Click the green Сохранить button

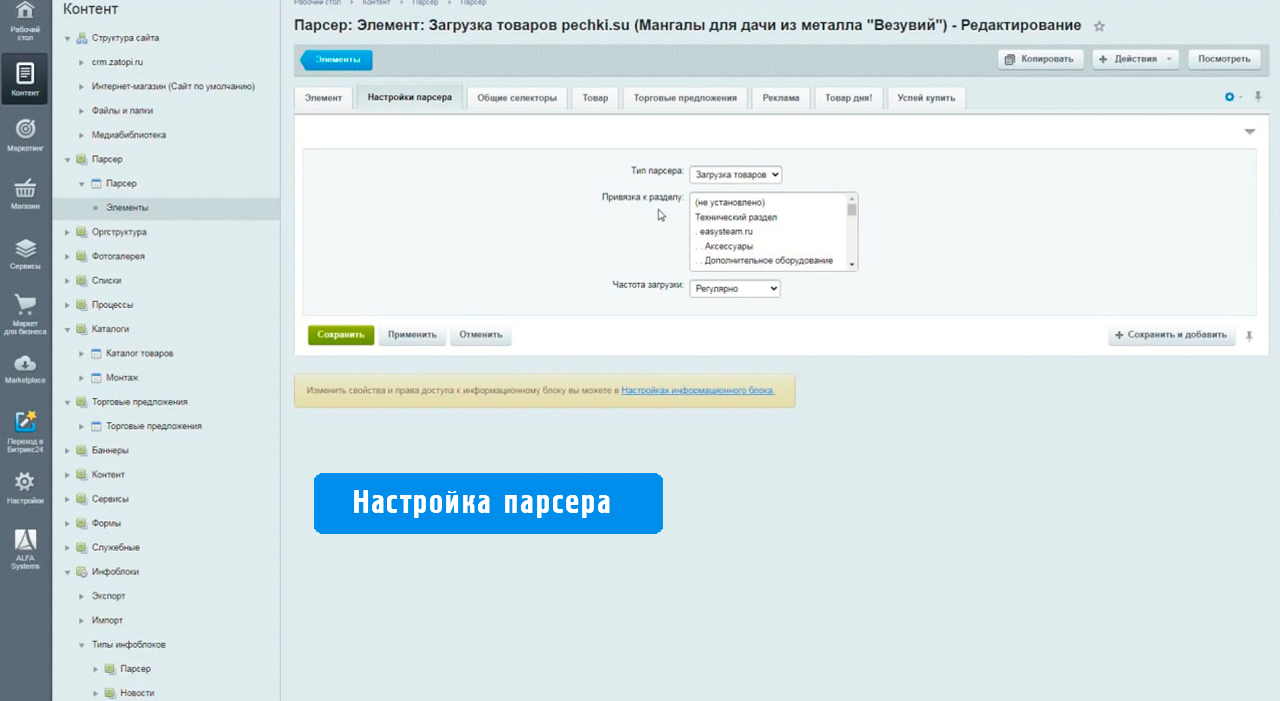(x=341, y=335)
